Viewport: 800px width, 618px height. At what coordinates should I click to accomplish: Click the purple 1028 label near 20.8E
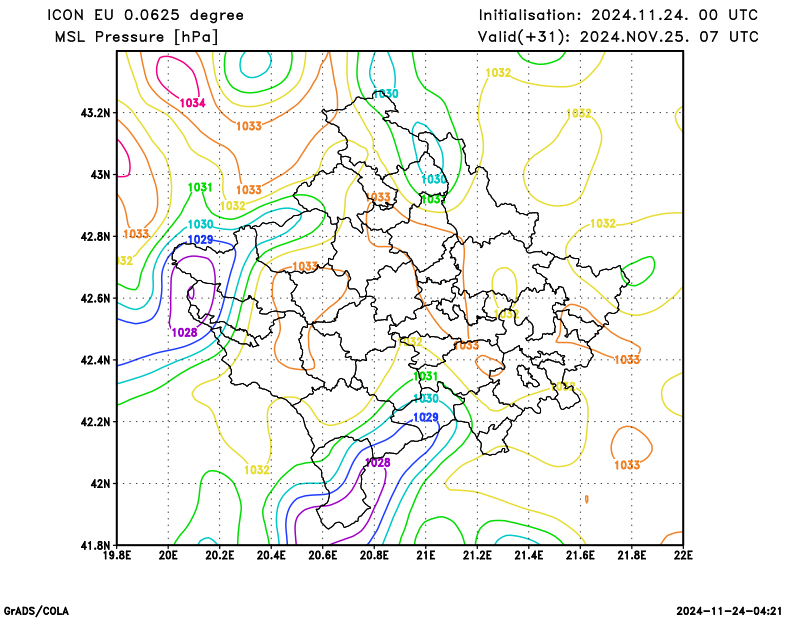pos(378,463)
